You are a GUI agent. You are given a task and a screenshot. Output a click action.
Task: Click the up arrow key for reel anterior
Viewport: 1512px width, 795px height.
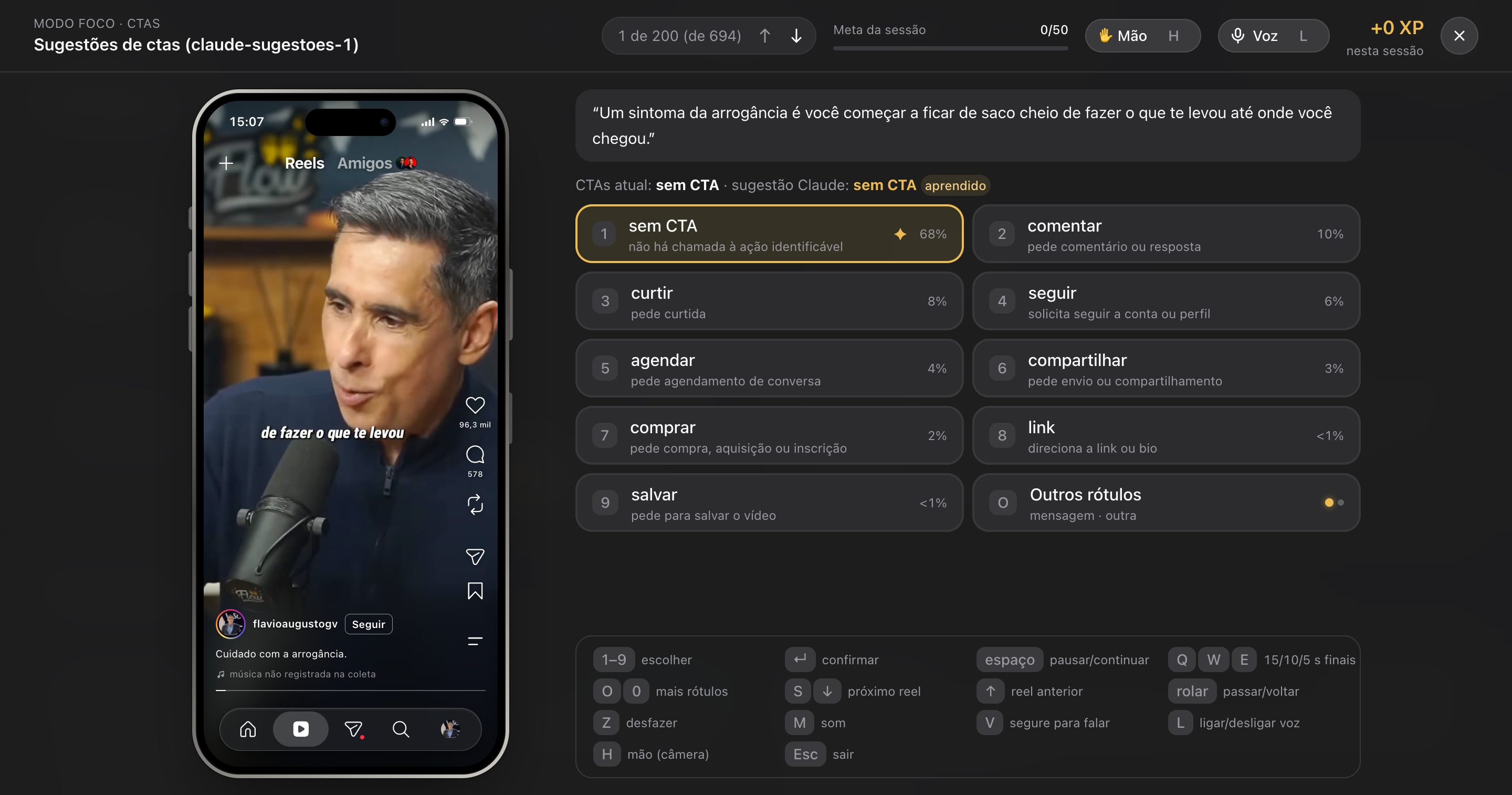tap(990, 692)
